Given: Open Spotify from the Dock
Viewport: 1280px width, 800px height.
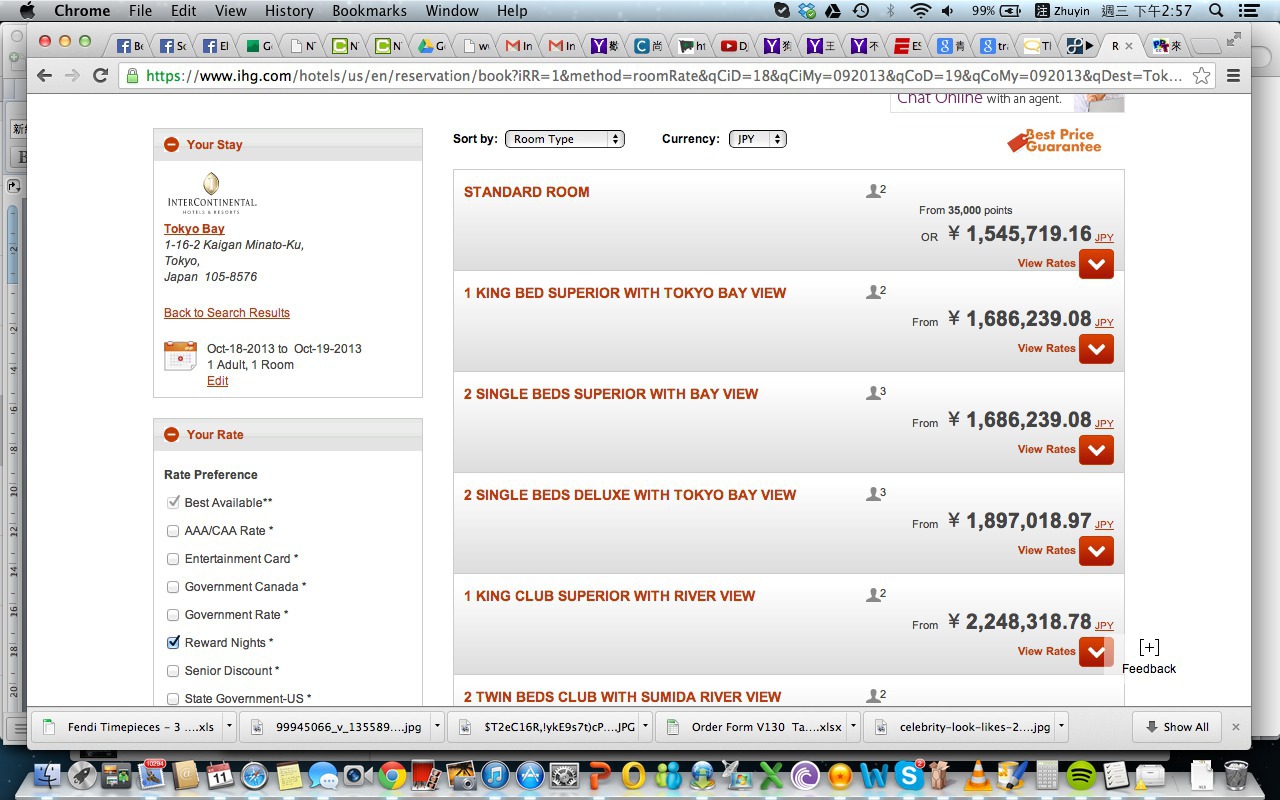Looking at the screenshot, I should pyautogui.click(x=1081, y=775).
